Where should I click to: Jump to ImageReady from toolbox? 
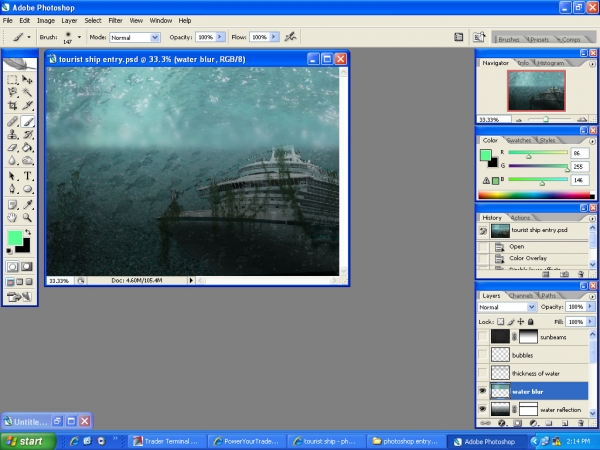pos(19,297)
